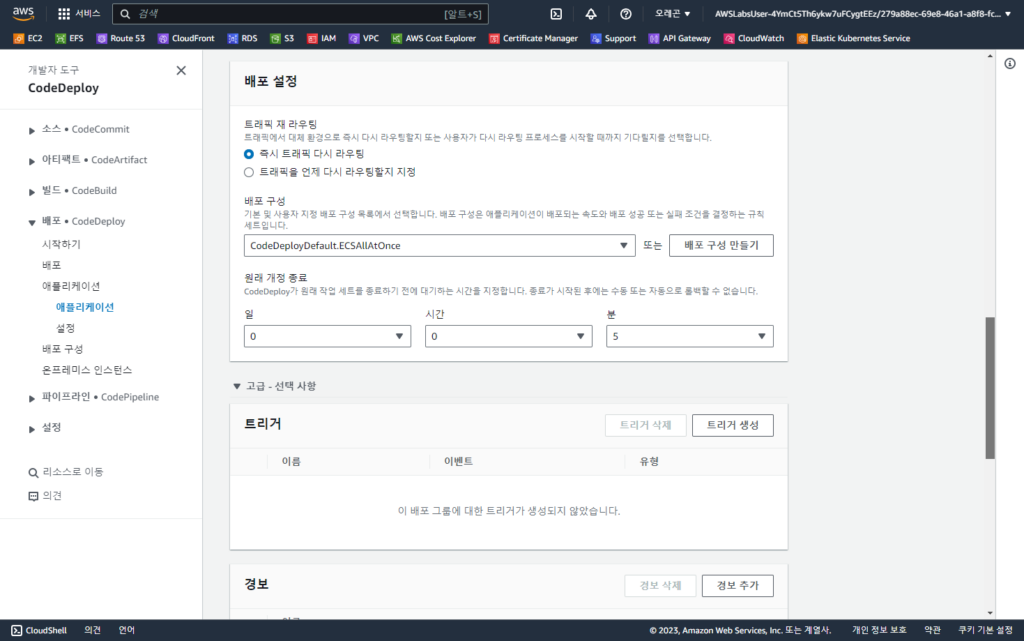
Task: Go to 시작하기 in the sidebar
Action: [x=61, y=244]
